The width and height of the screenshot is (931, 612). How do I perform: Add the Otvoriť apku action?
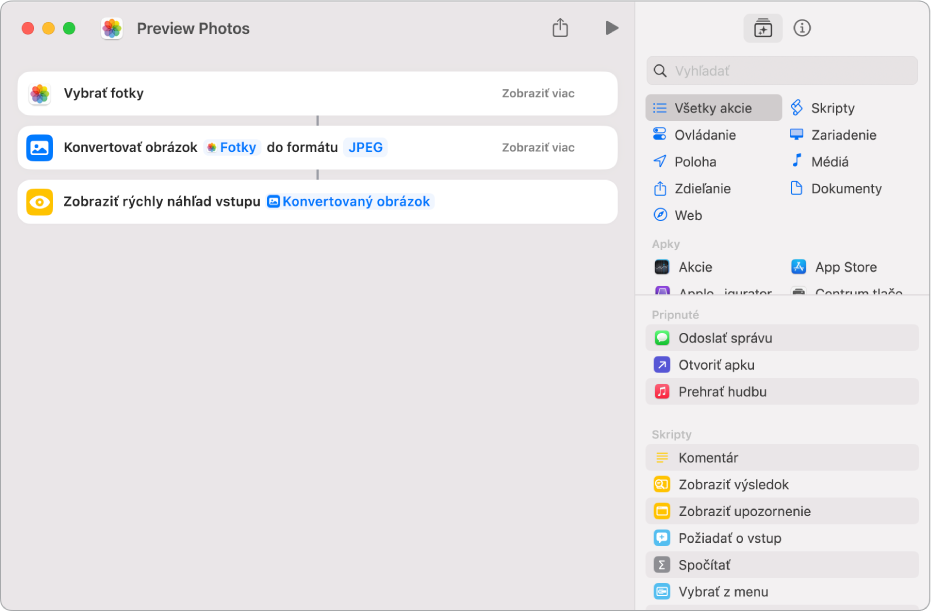point(782,364)
